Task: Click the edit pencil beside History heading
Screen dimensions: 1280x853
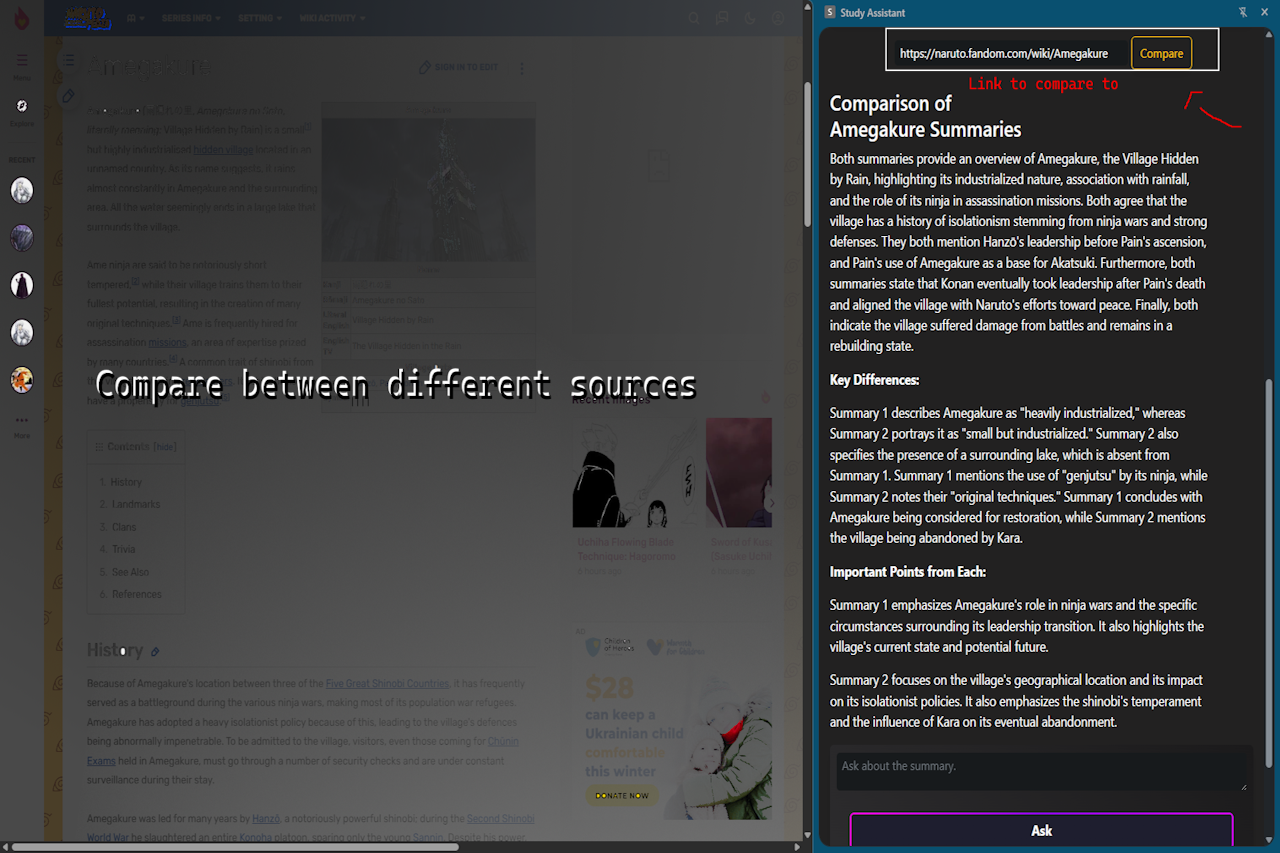Action: pyautogui.click(x=155, y=652)
